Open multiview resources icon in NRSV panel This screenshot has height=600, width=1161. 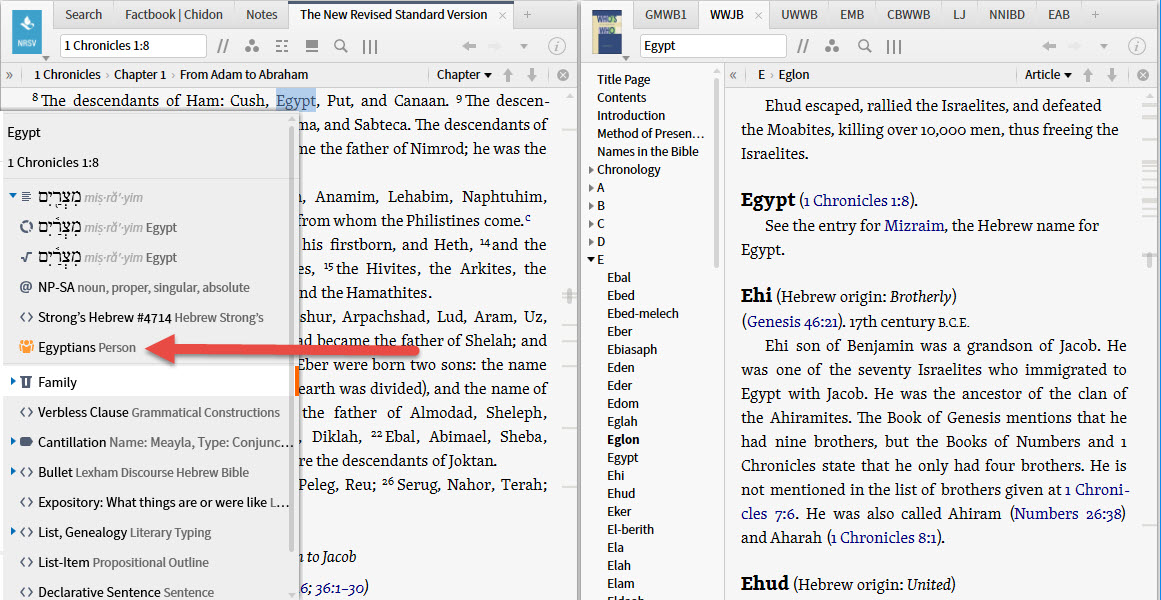coord(312,46)
